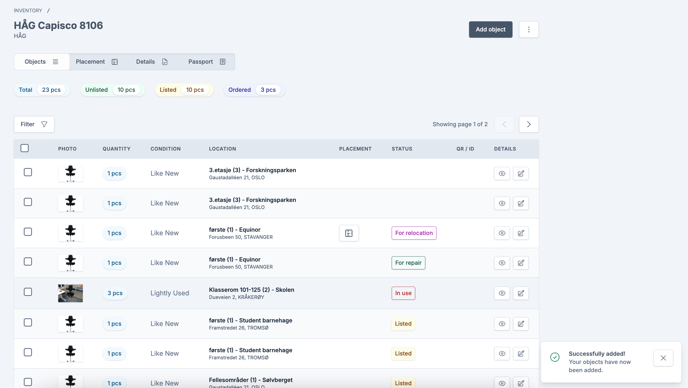Click the Add object button
This screenshot has width=688, height=388.
(490, 29)
